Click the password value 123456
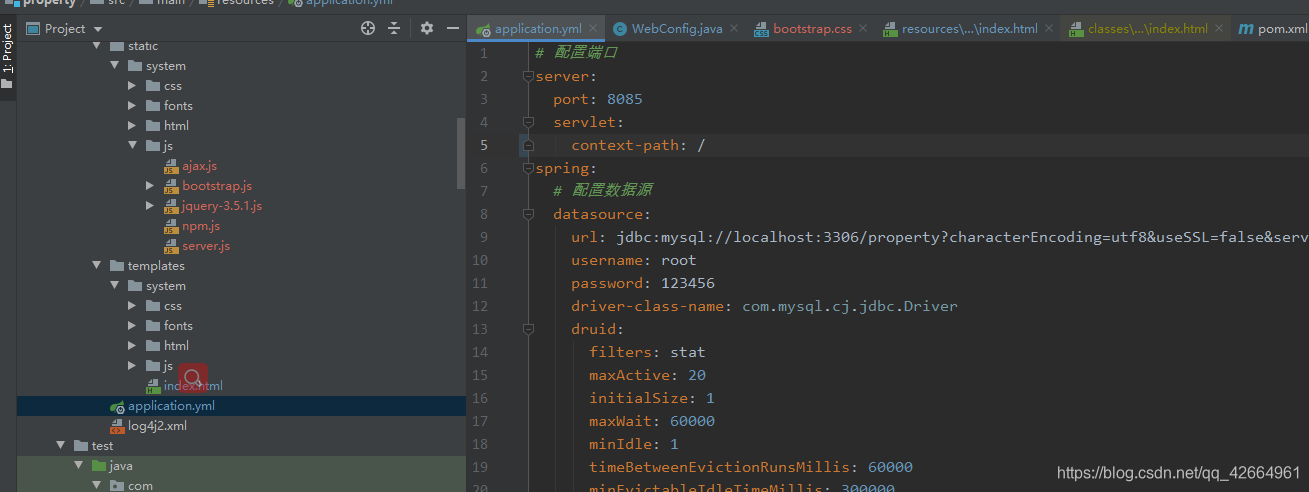This screenshot has width=1309, height=492. pos(688,283)
